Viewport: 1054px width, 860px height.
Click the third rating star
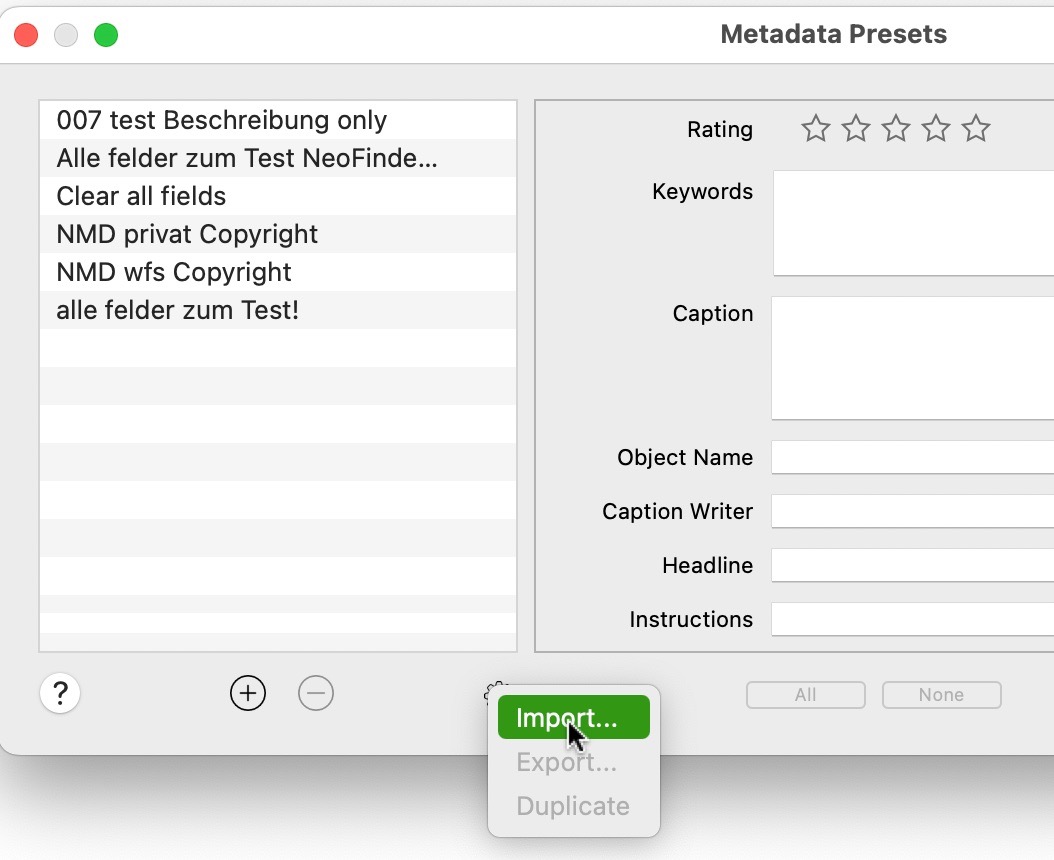(x=895, y=128)
